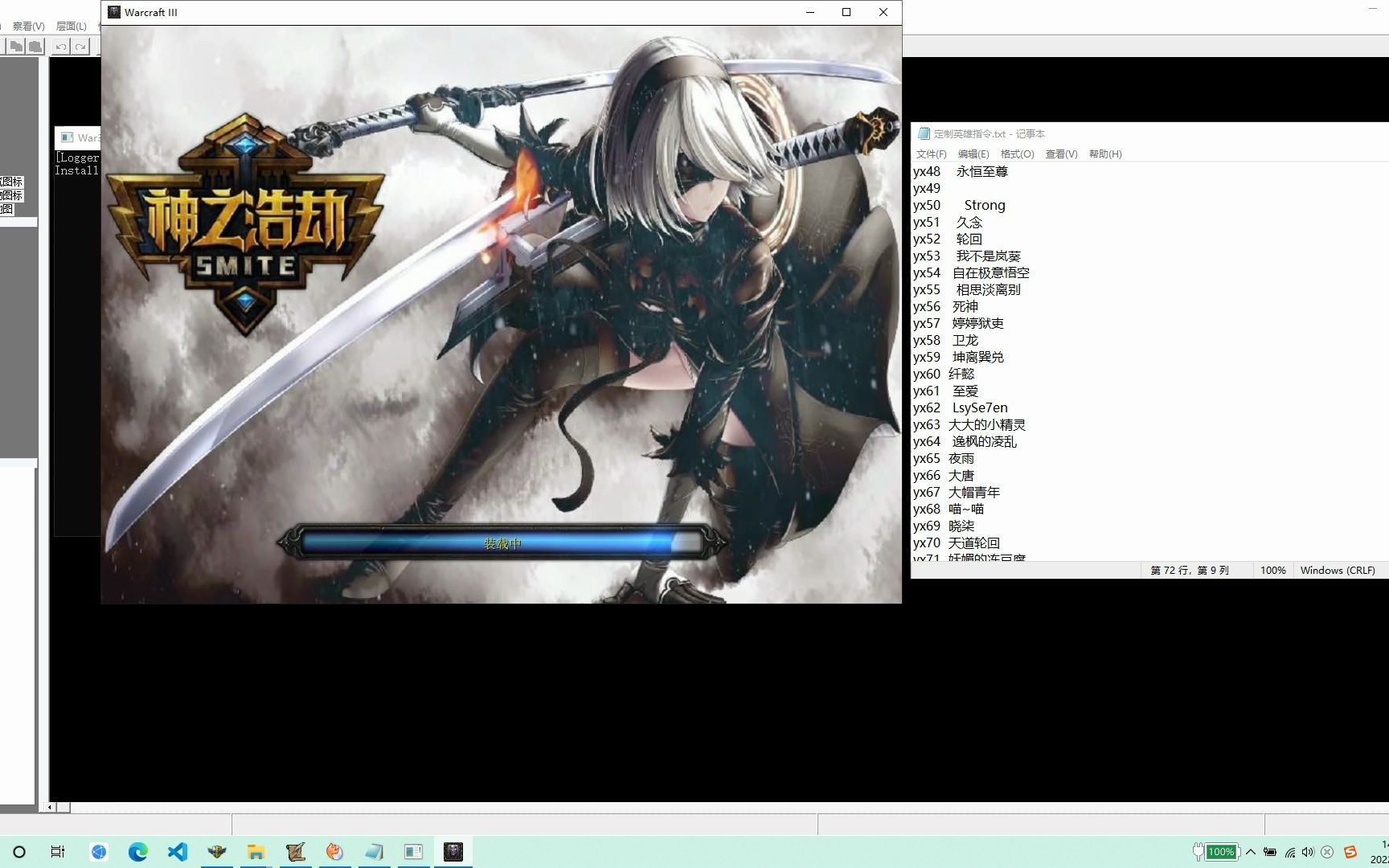Click line 'yx57 婷婷狱吏' in Notepad
Viewport: 1389px width, 868px height.
(x=959, y=323)
